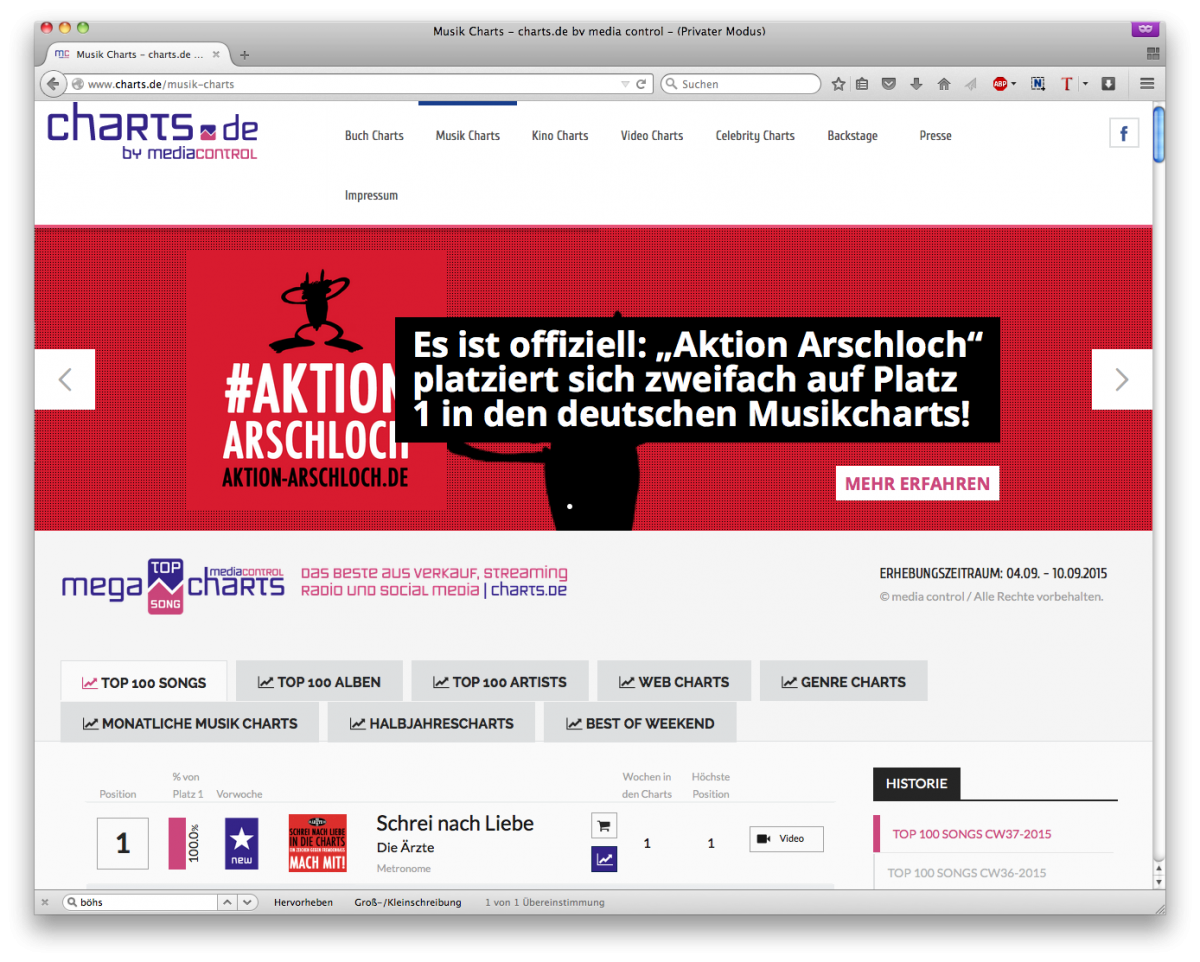Screen dimensions: 1200x962
Task: Open the Buch Charts menu item
Action: 374,136
